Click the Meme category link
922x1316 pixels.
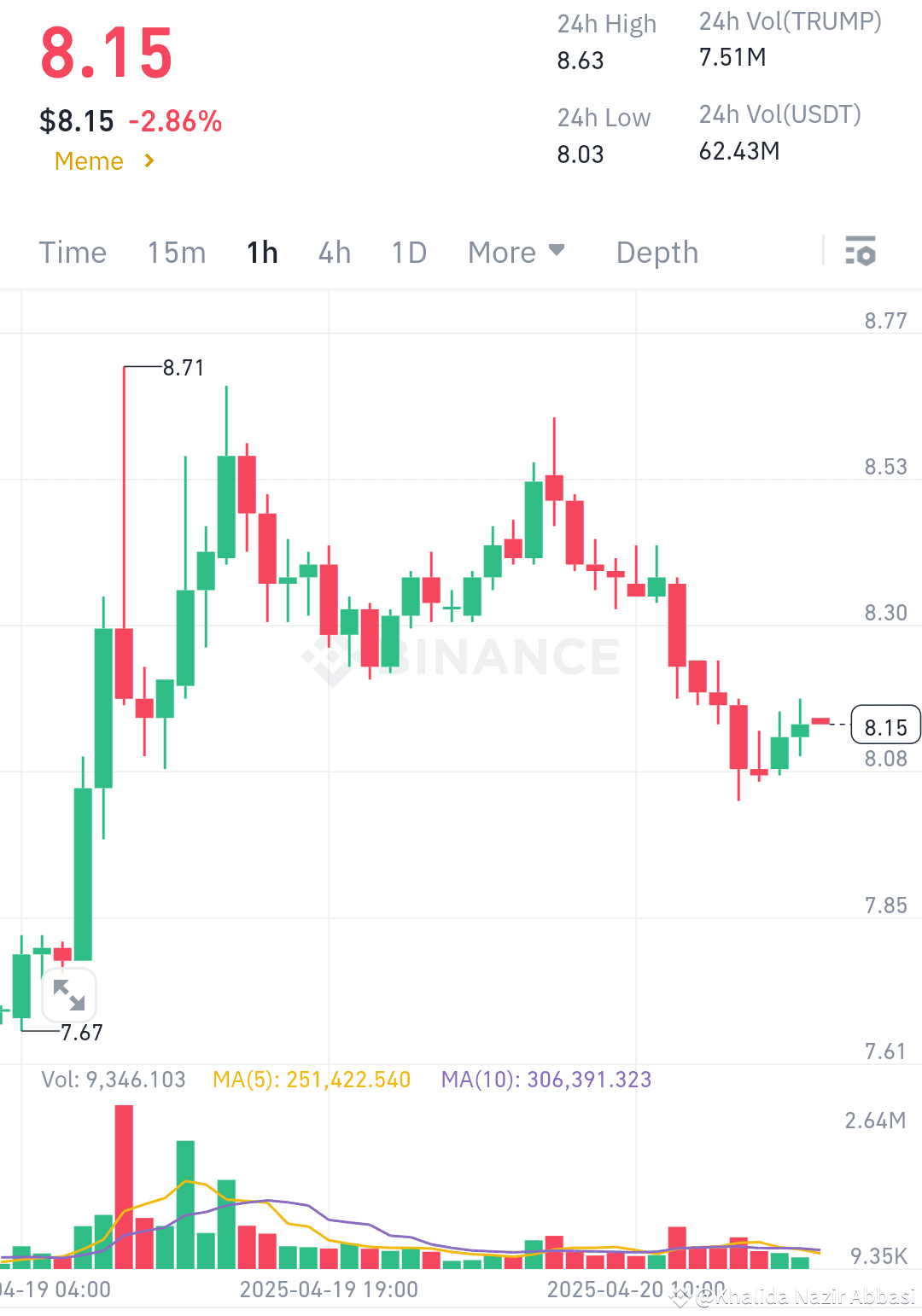(89, 160)
